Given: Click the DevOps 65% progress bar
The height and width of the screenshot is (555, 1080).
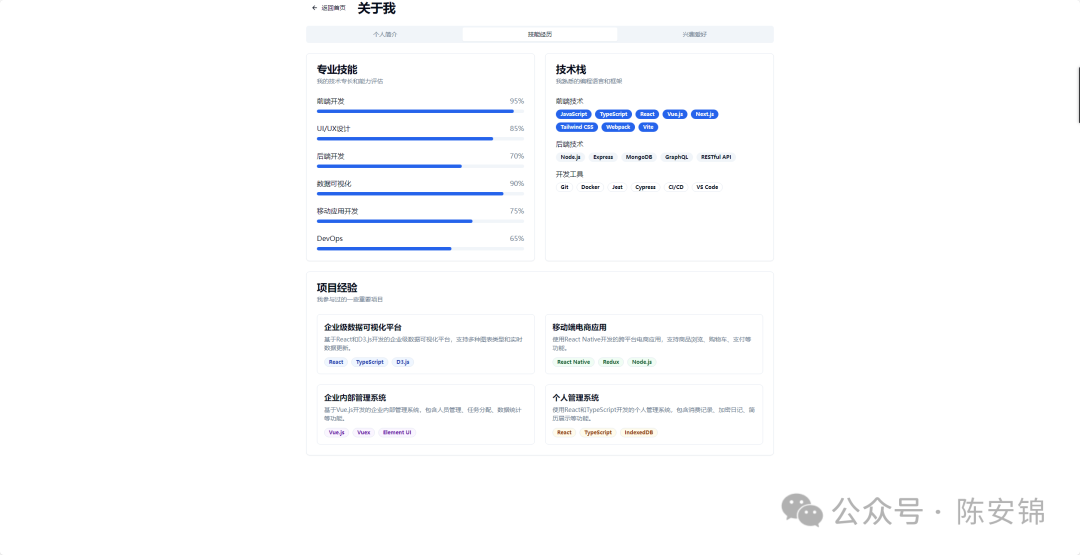Looking at the screenshot, I should click(x=420, y=249).
